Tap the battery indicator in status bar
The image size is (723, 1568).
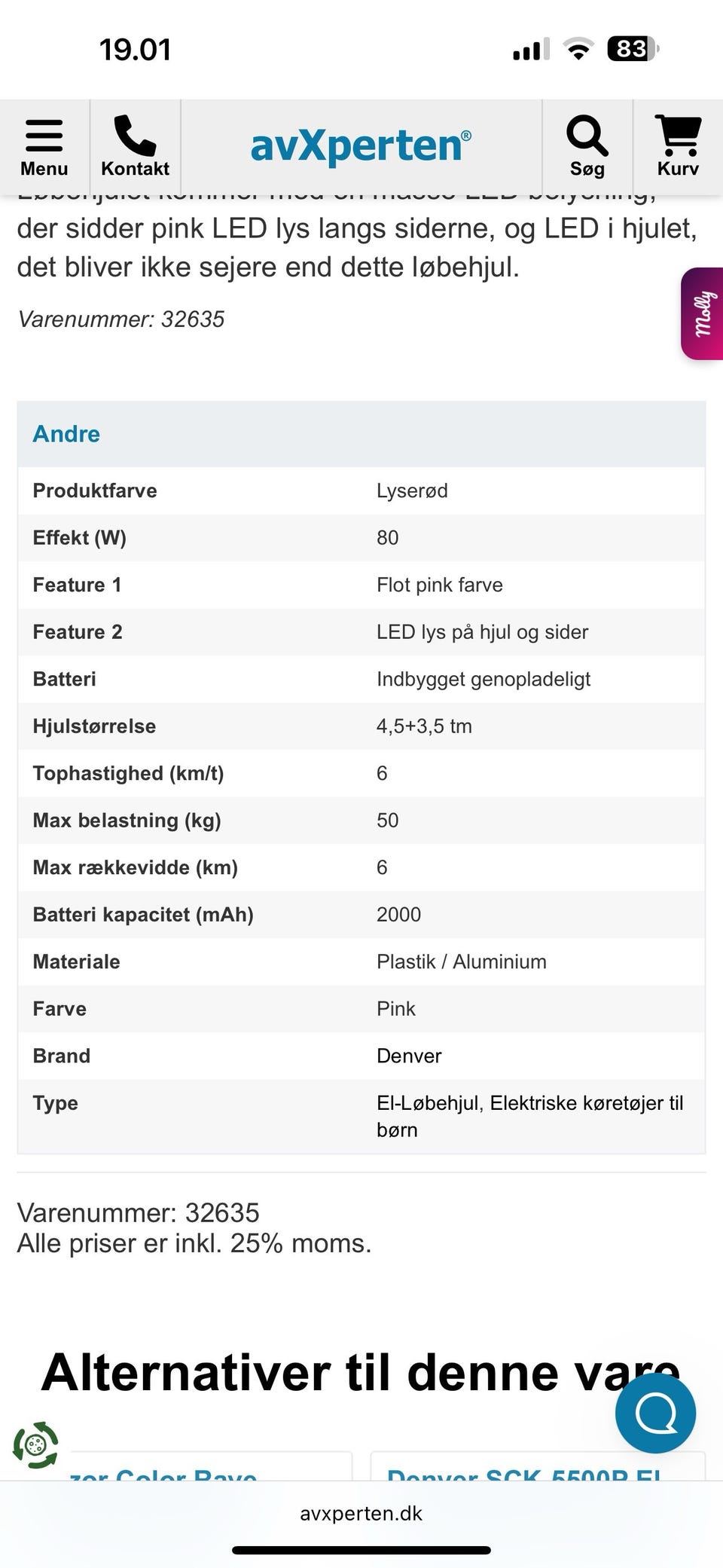coord(633,50)
